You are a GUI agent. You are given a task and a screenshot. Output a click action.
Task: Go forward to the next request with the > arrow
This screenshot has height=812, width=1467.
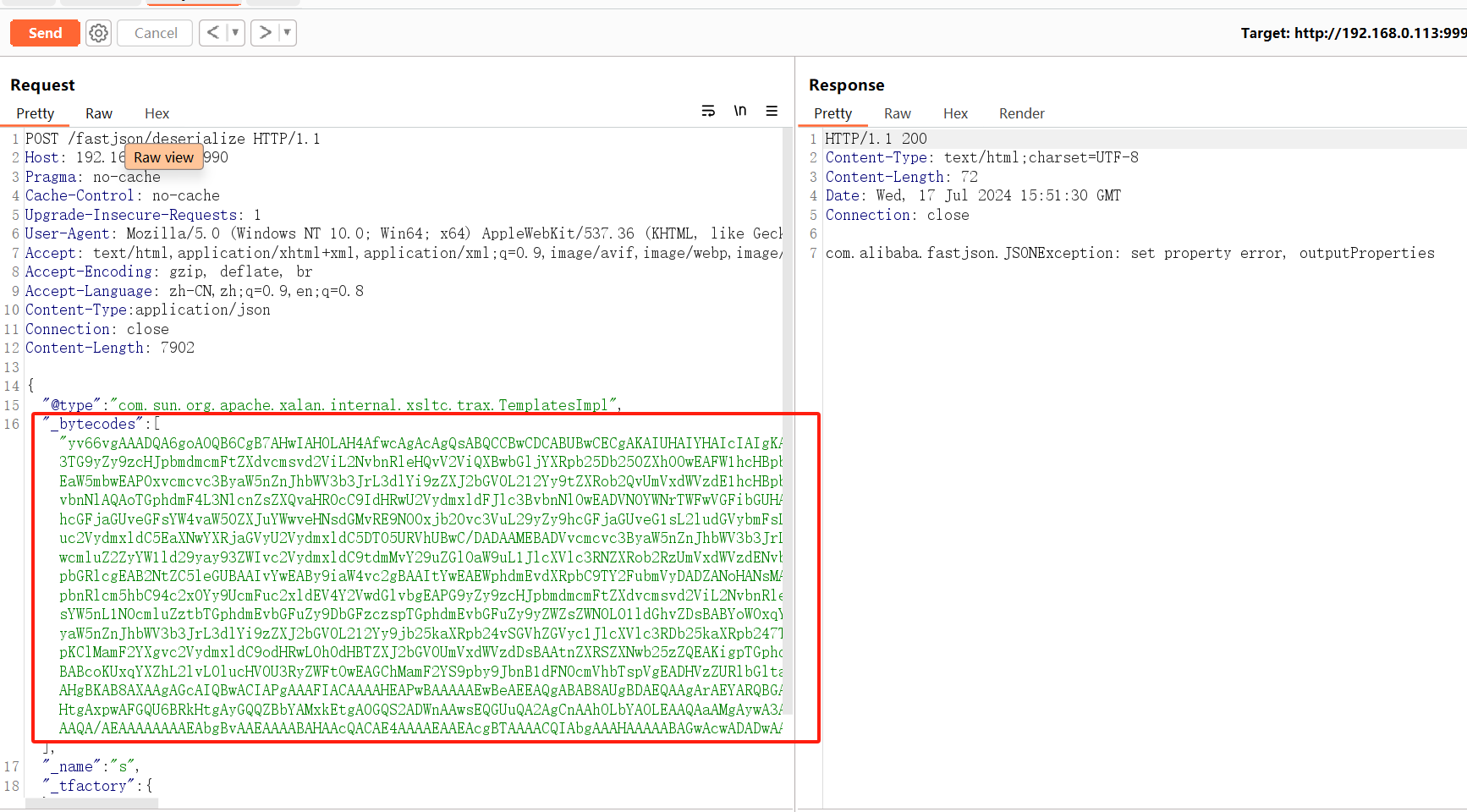[x=265, y=32]
